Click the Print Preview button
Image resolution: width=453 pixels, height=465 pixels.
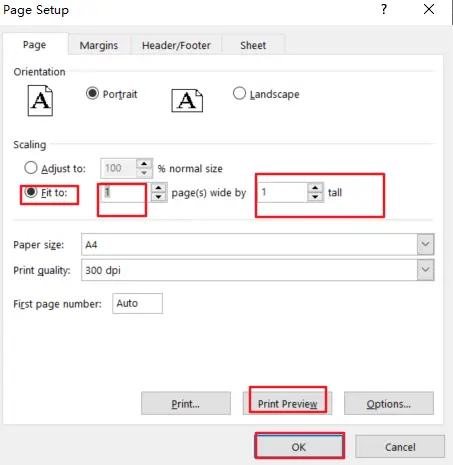(x=287, y=404)
